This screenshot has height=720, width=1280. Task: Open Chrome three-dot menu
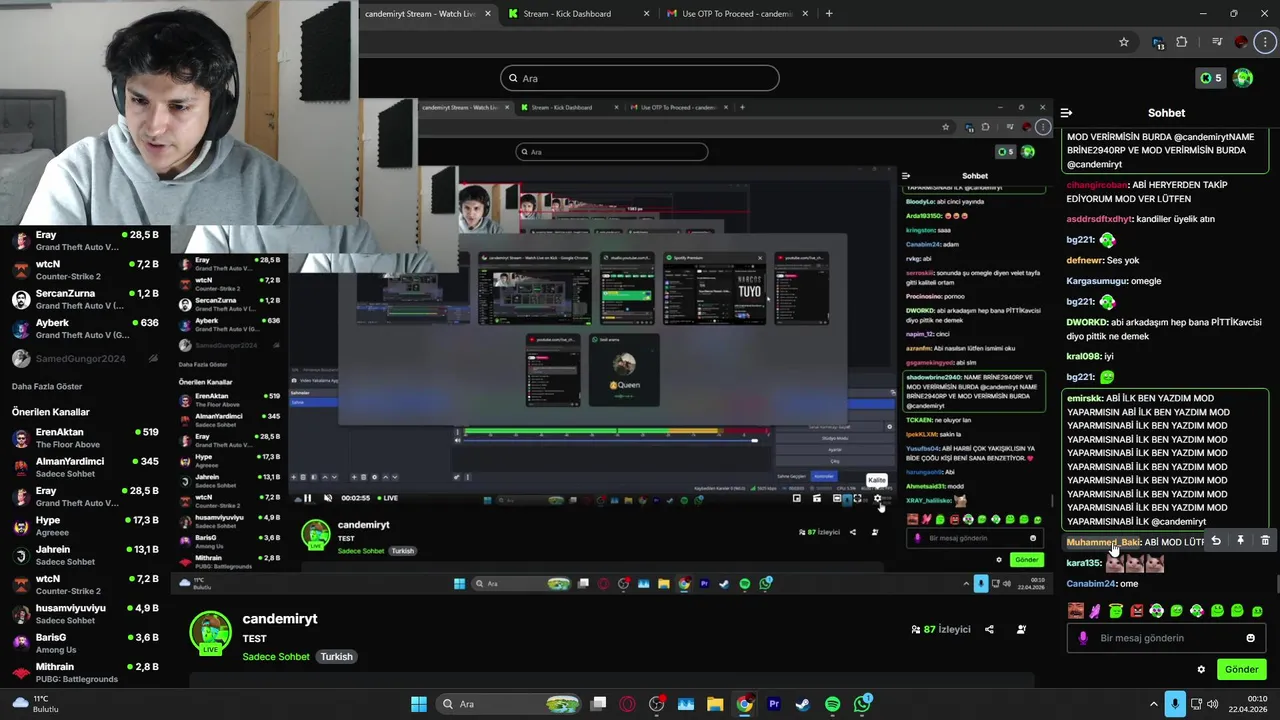(x=1266, y=42)
